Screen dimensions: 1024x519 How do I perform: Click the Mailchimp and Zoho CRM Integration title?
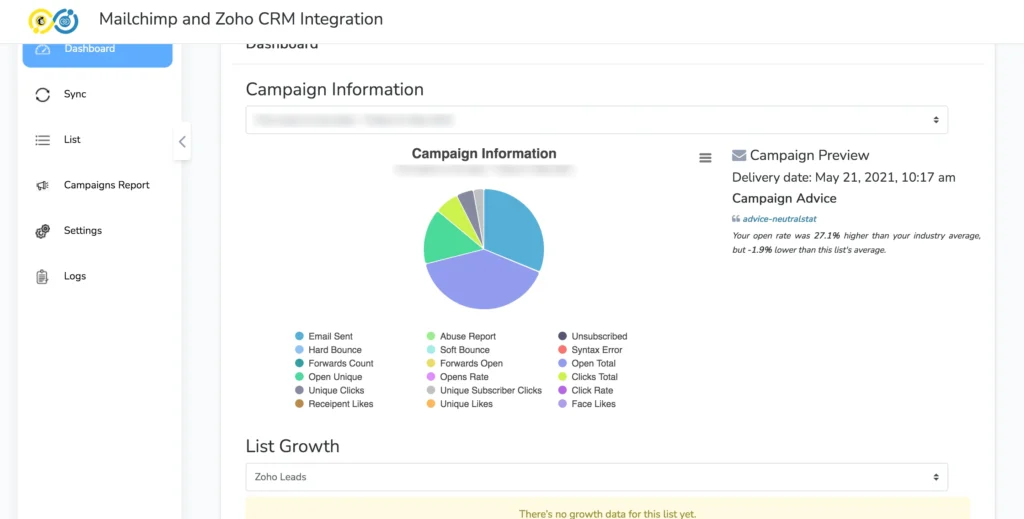click(241, 20)
